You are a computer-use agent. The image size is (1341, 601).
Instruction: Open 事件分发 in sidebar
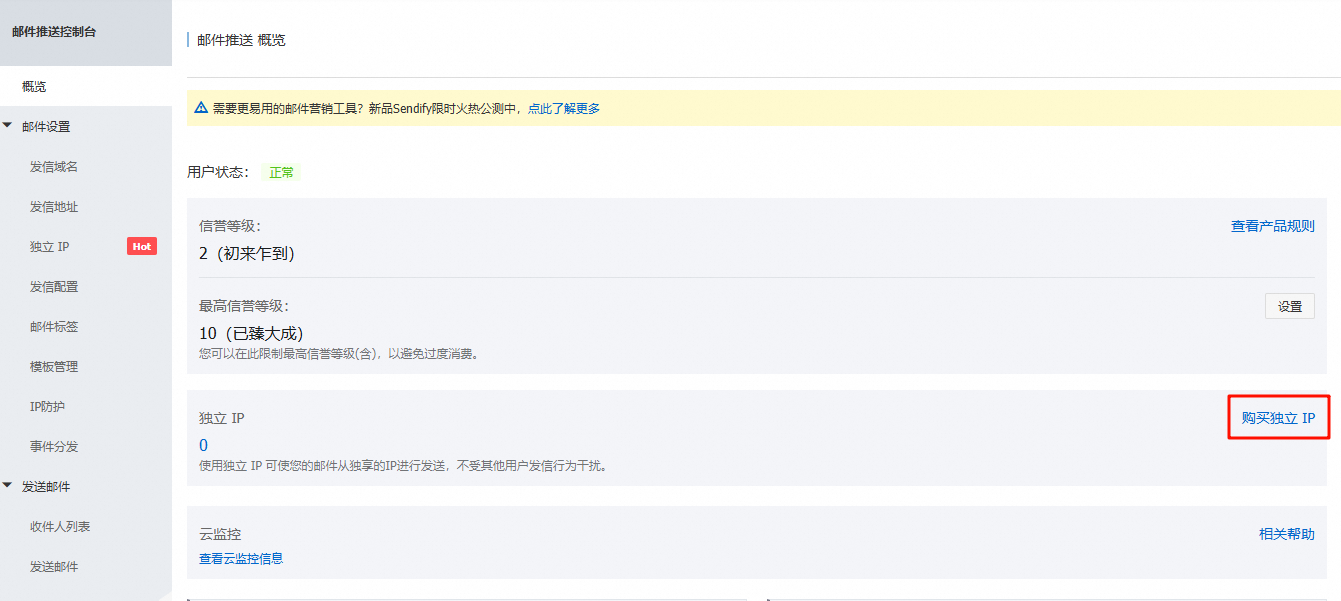(54, 447)
